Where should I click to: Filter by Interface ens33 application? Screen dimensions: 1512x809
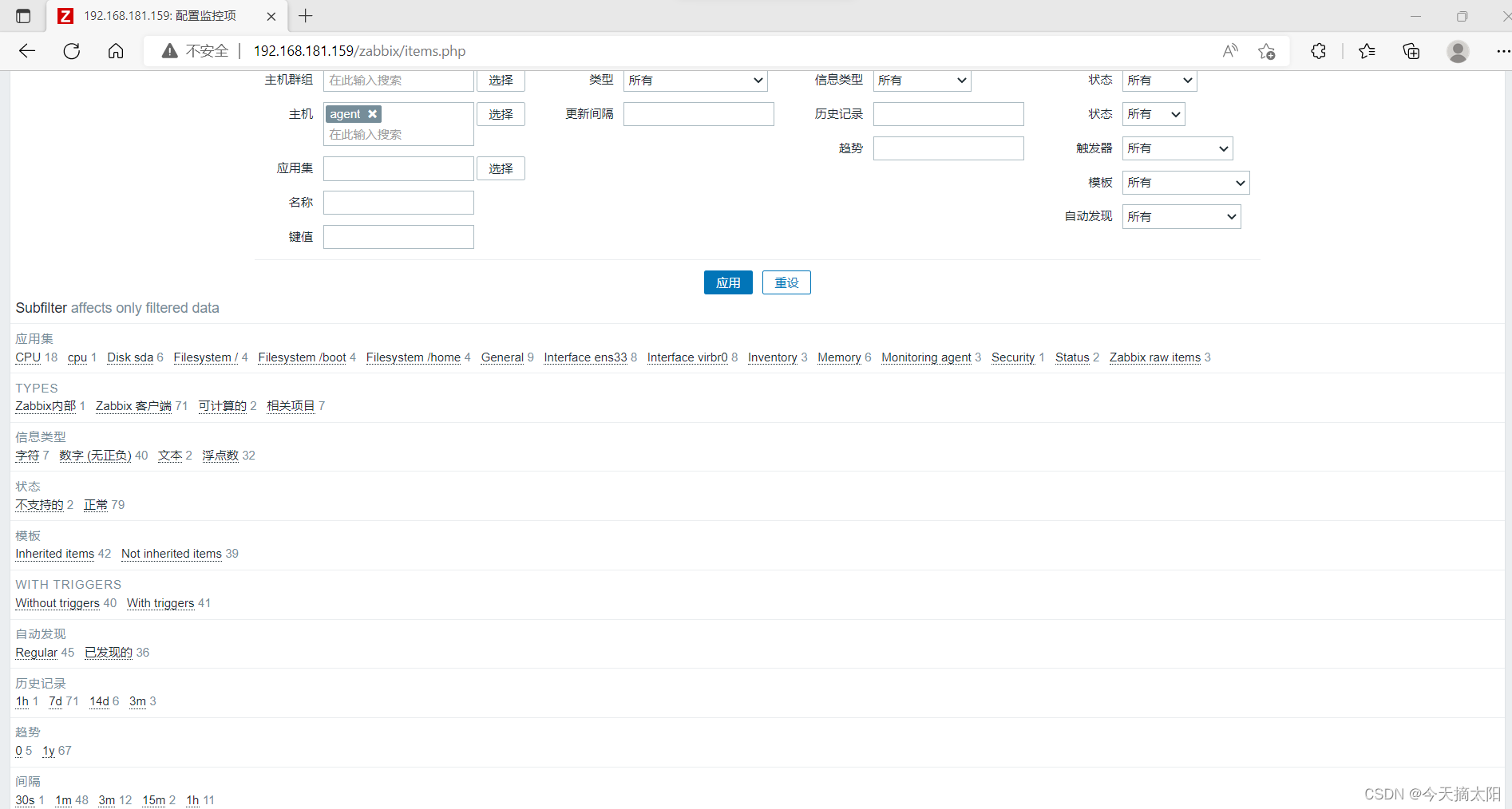(x=585, y=357)
